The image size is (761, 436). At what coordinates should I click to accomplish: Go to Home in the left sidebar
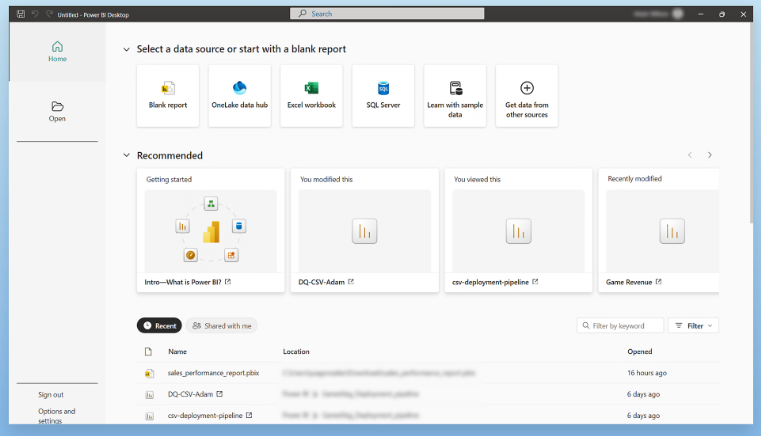(57, 51)
